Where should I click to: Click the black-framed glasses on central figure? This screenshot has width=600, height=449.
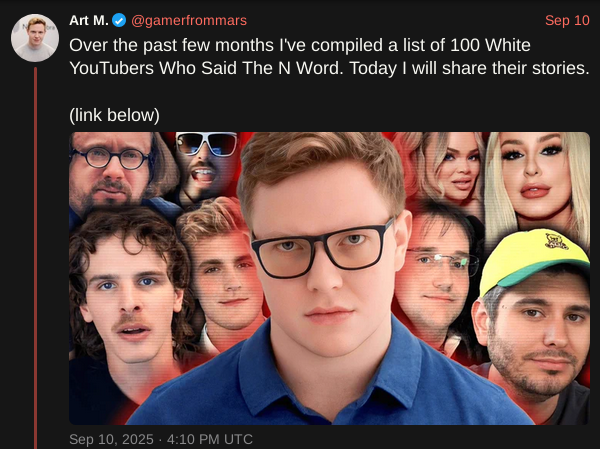tap(322, 248)
